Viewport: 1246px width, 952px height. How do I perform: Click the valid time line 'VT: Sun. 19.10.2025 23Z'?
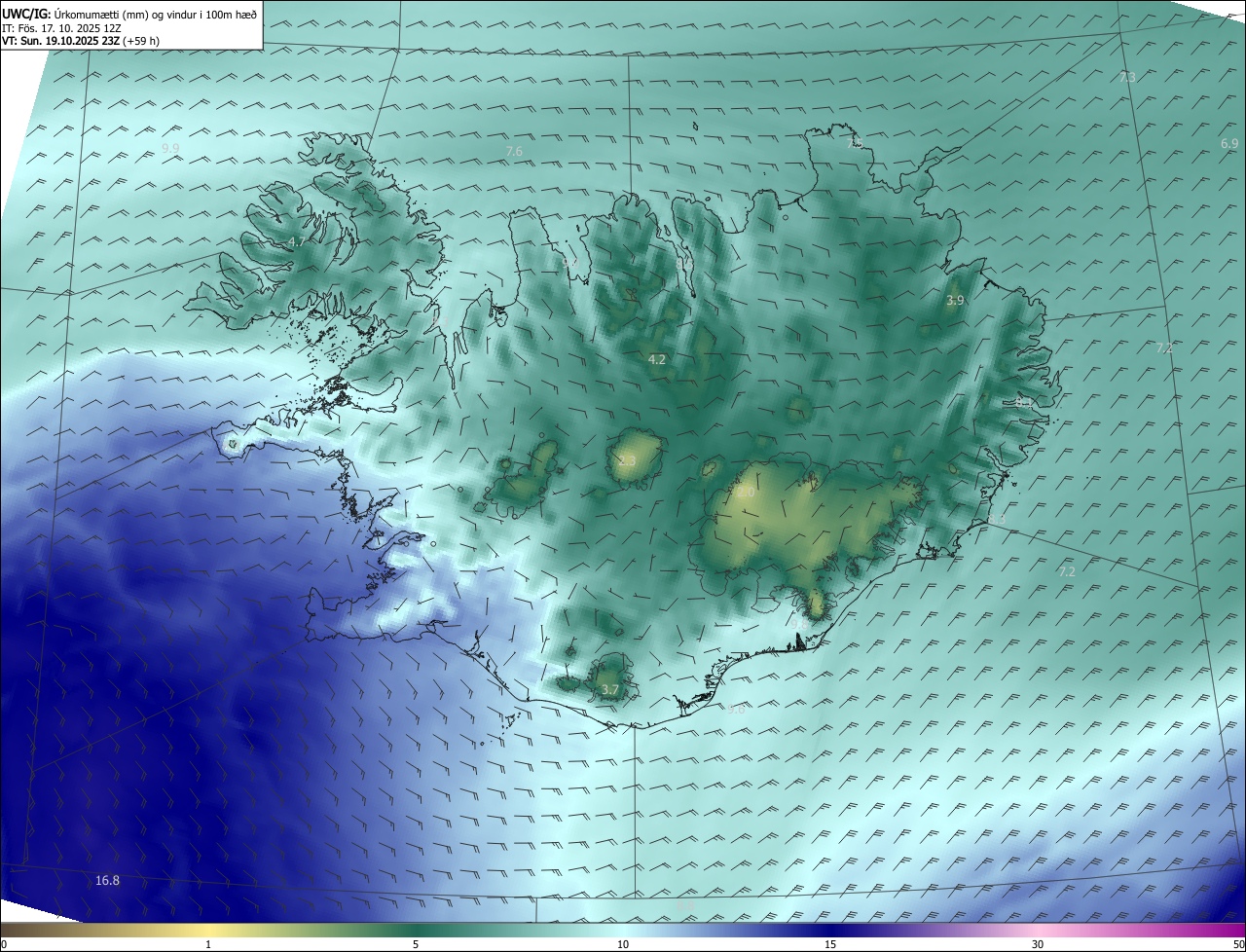pyautogui.click(x=81, y=41)
